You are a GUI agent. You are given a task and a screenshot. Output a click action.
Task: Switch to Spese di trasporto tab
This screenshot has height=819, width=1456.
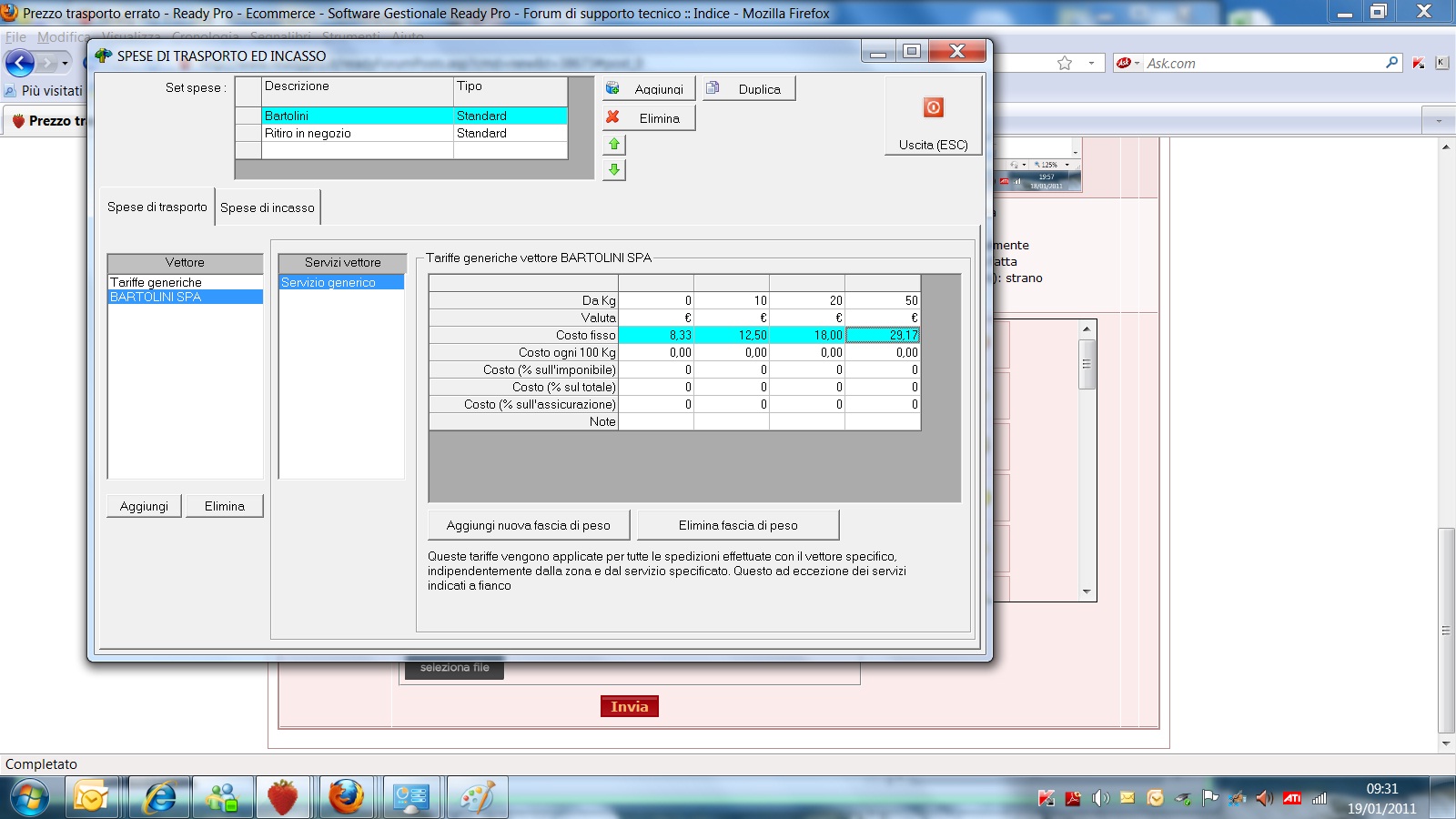157,207
